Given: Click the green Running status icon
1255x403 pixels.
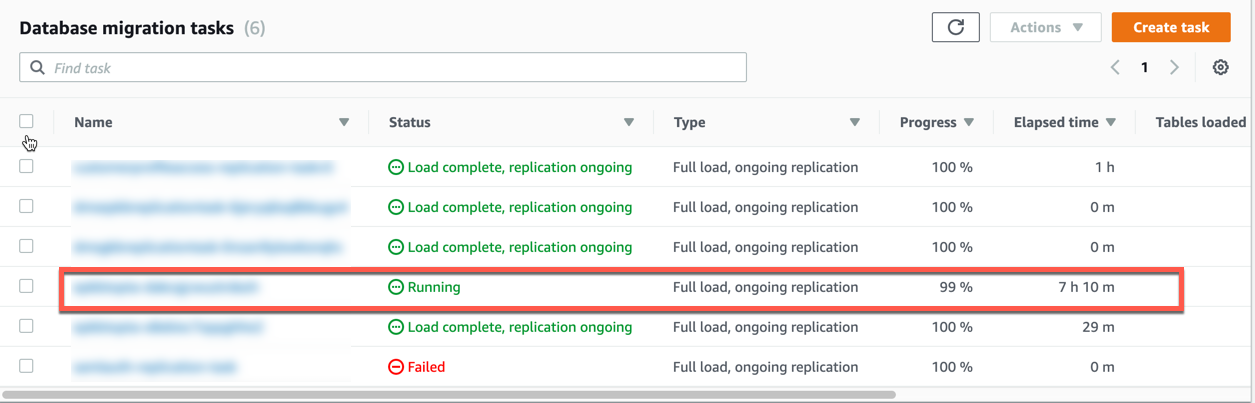Looking at the screenshot, I should point(396,287).
